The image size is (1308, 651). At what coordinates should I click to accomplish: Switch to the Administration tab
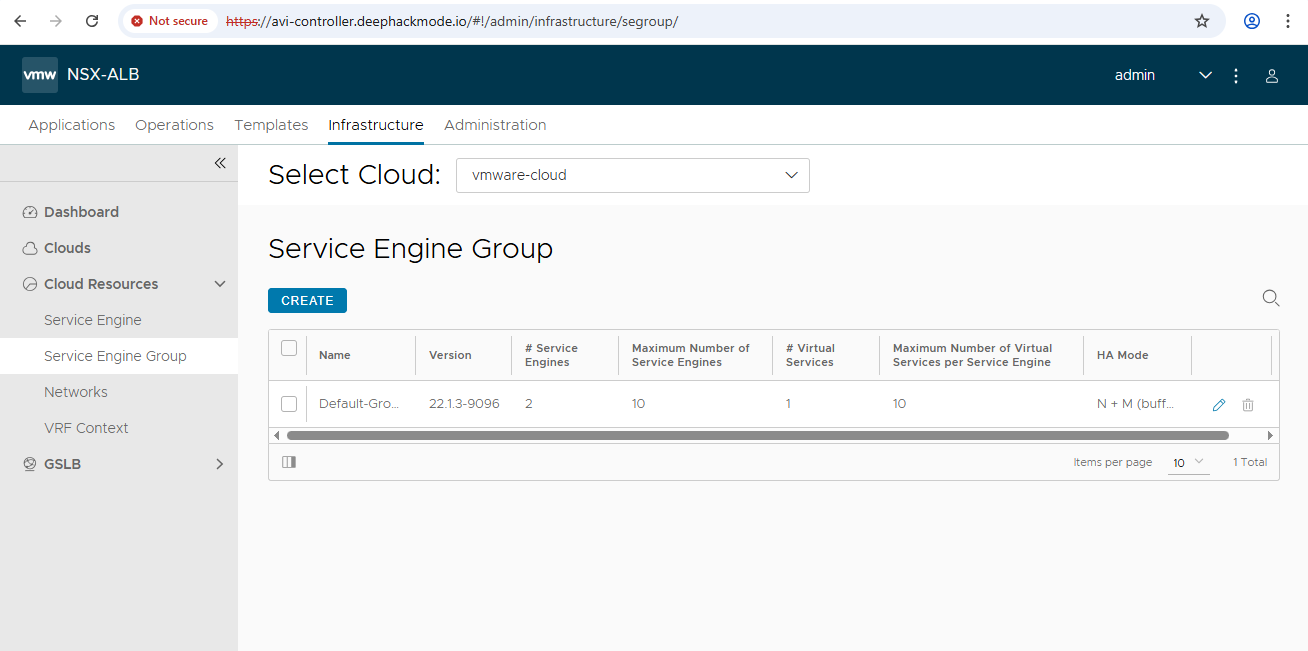[495, 125]
